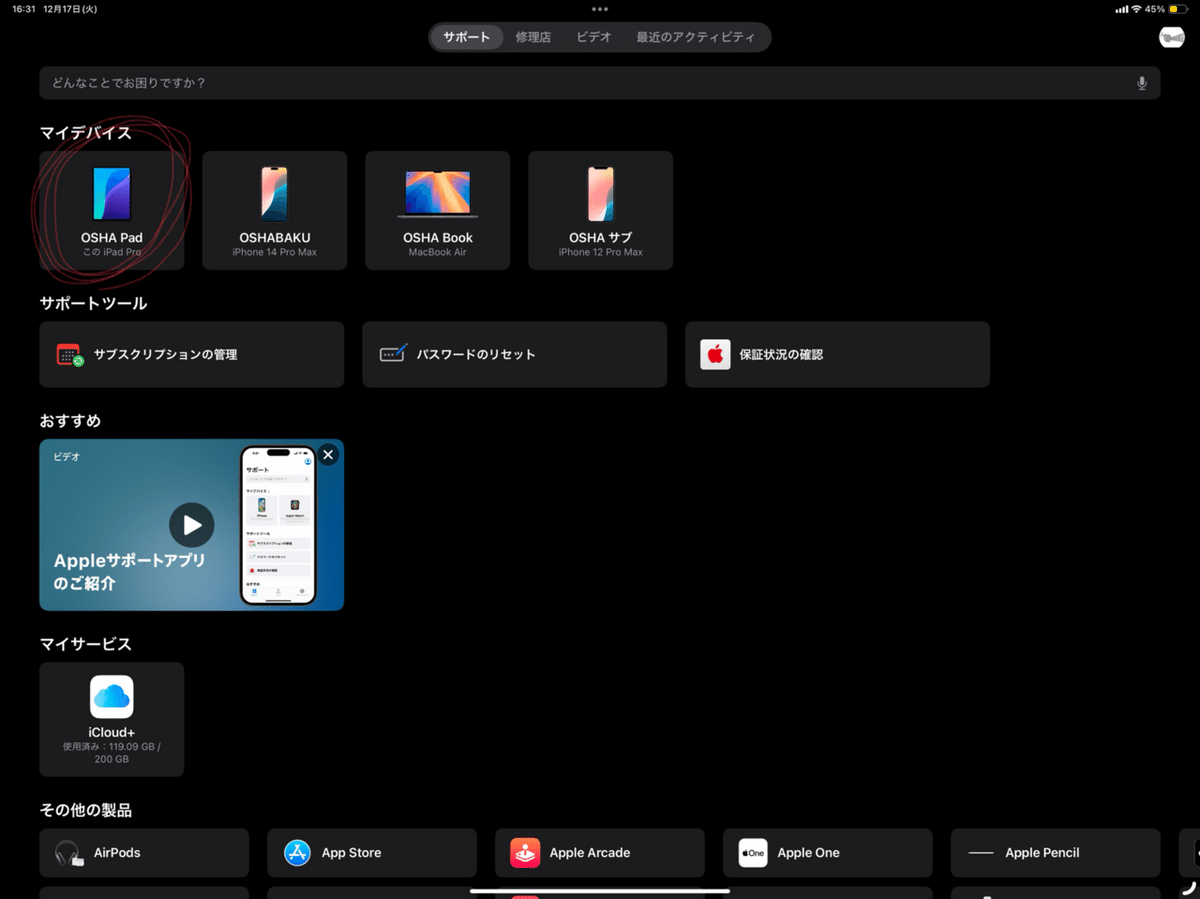Tap the profile avatar icon
This screenshot has height=899, width=1200.
coord(1171,37)
